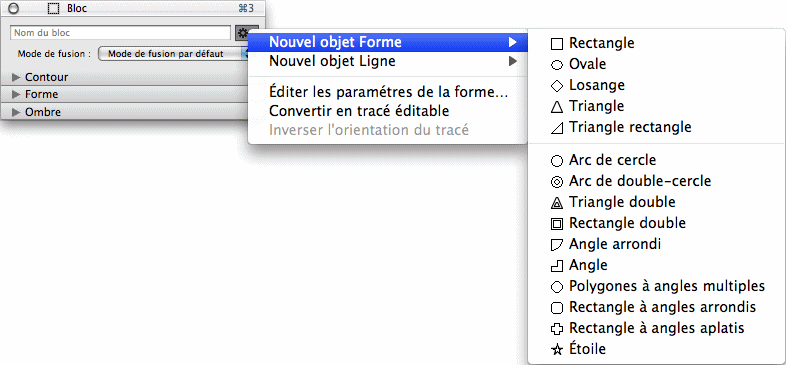Collapse the Bloc palette with round button
Screen dimensions: 786x365
coord(14,9)
